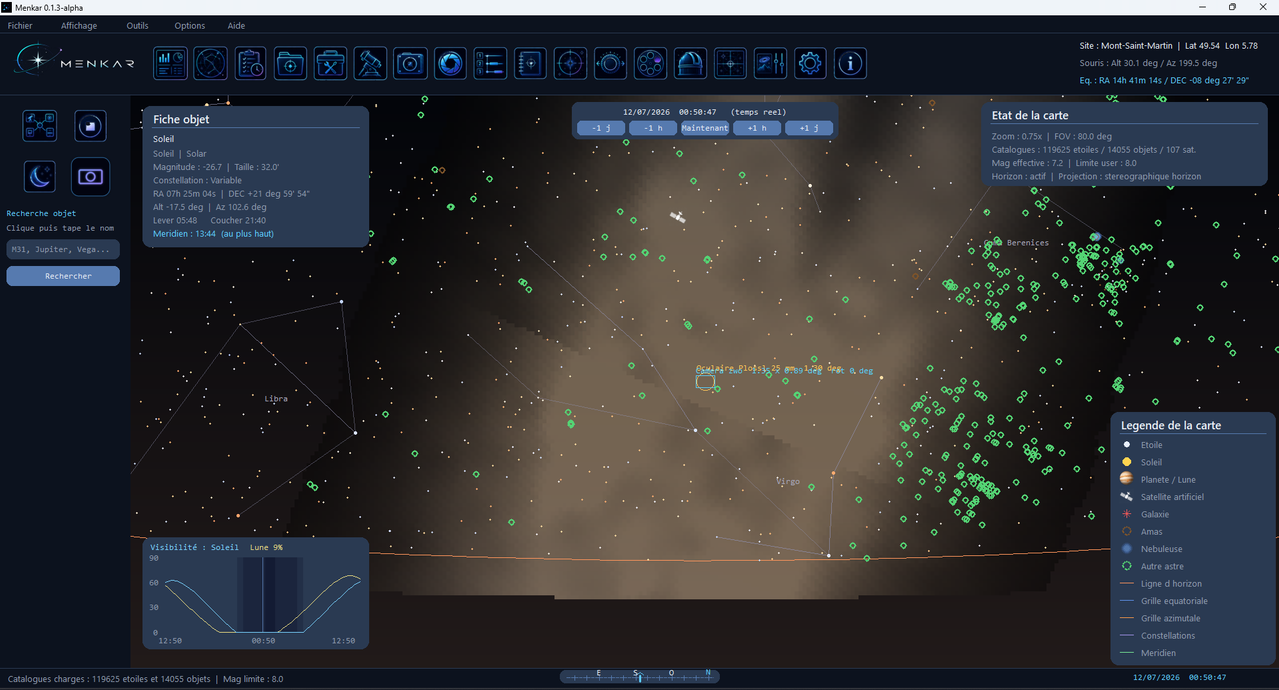Click the globe orbit map icon
The image size is (1279, 690).
211,63
